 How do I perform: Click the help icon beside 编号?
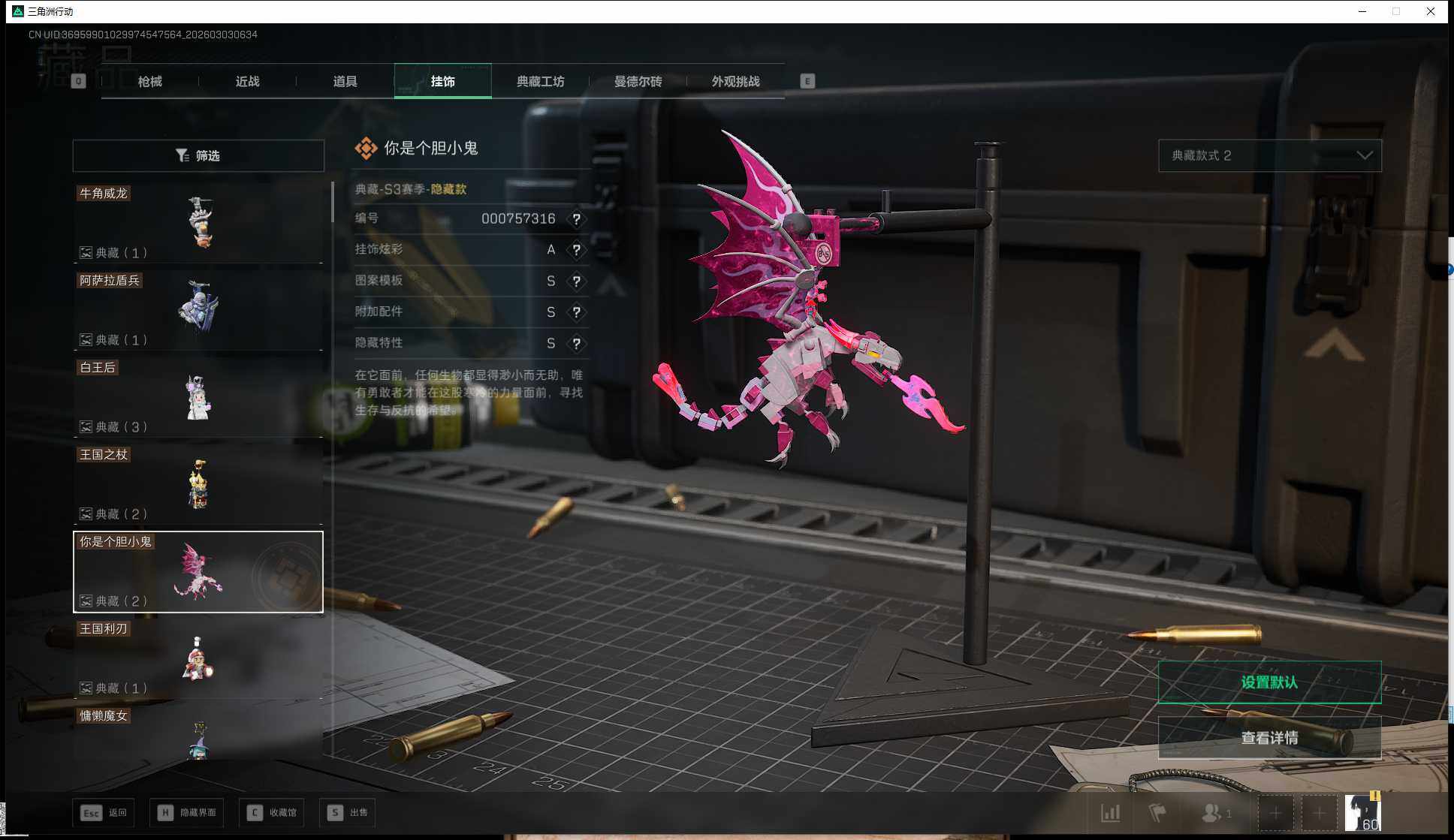pyautogui.click(x=576, y=219)
